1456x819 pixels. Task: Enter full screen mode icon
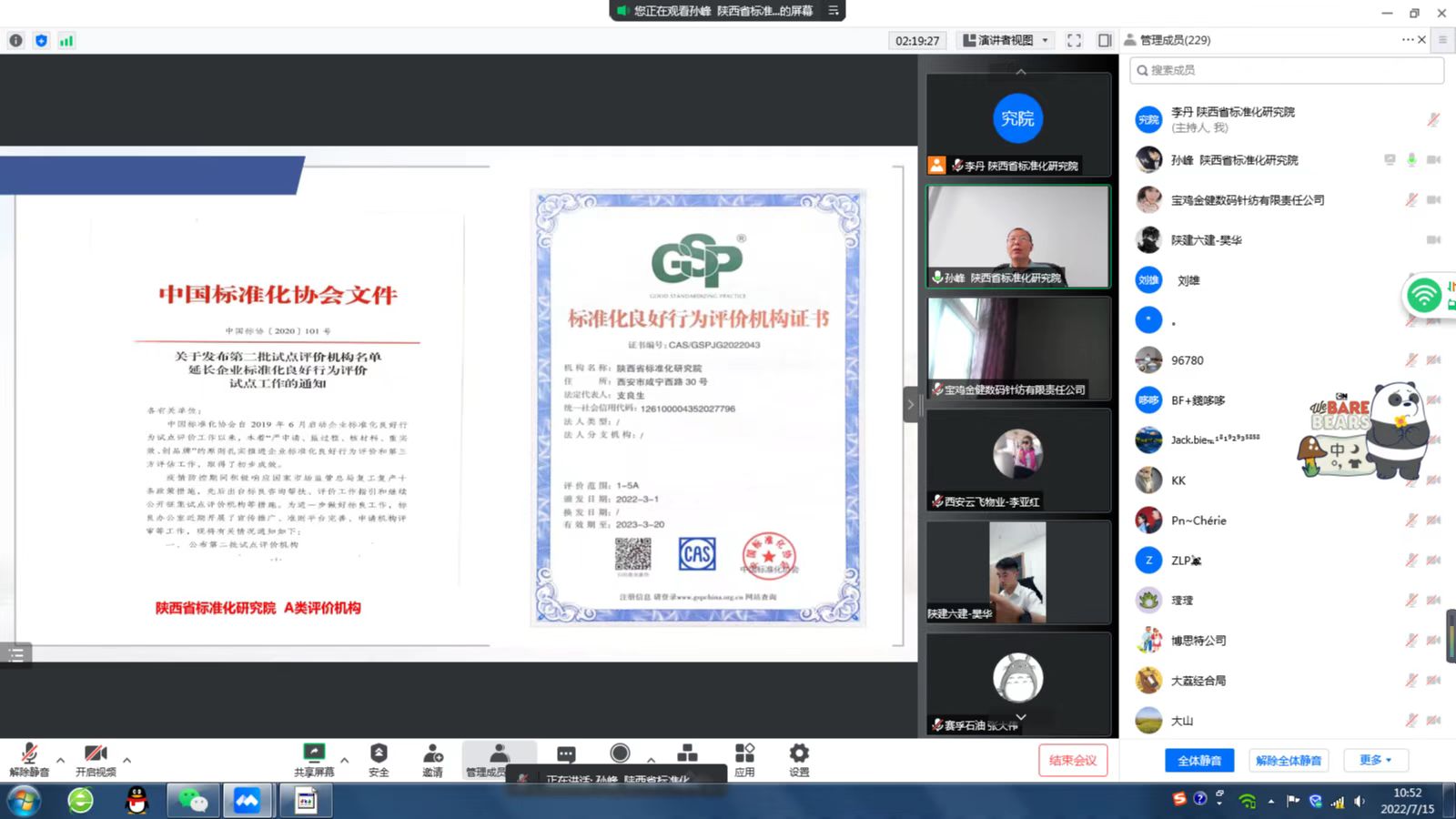point(1074,40)
